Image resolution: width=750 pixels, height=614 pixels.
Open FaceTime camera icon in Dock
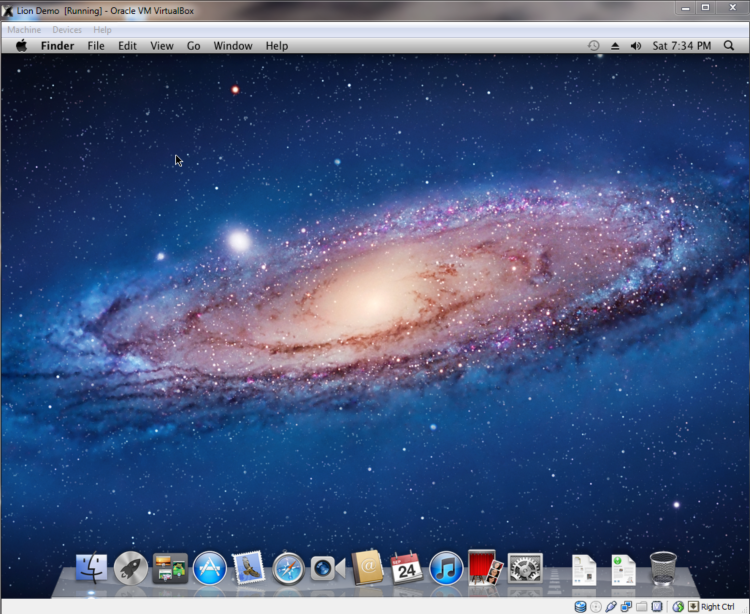pos(328,569)
